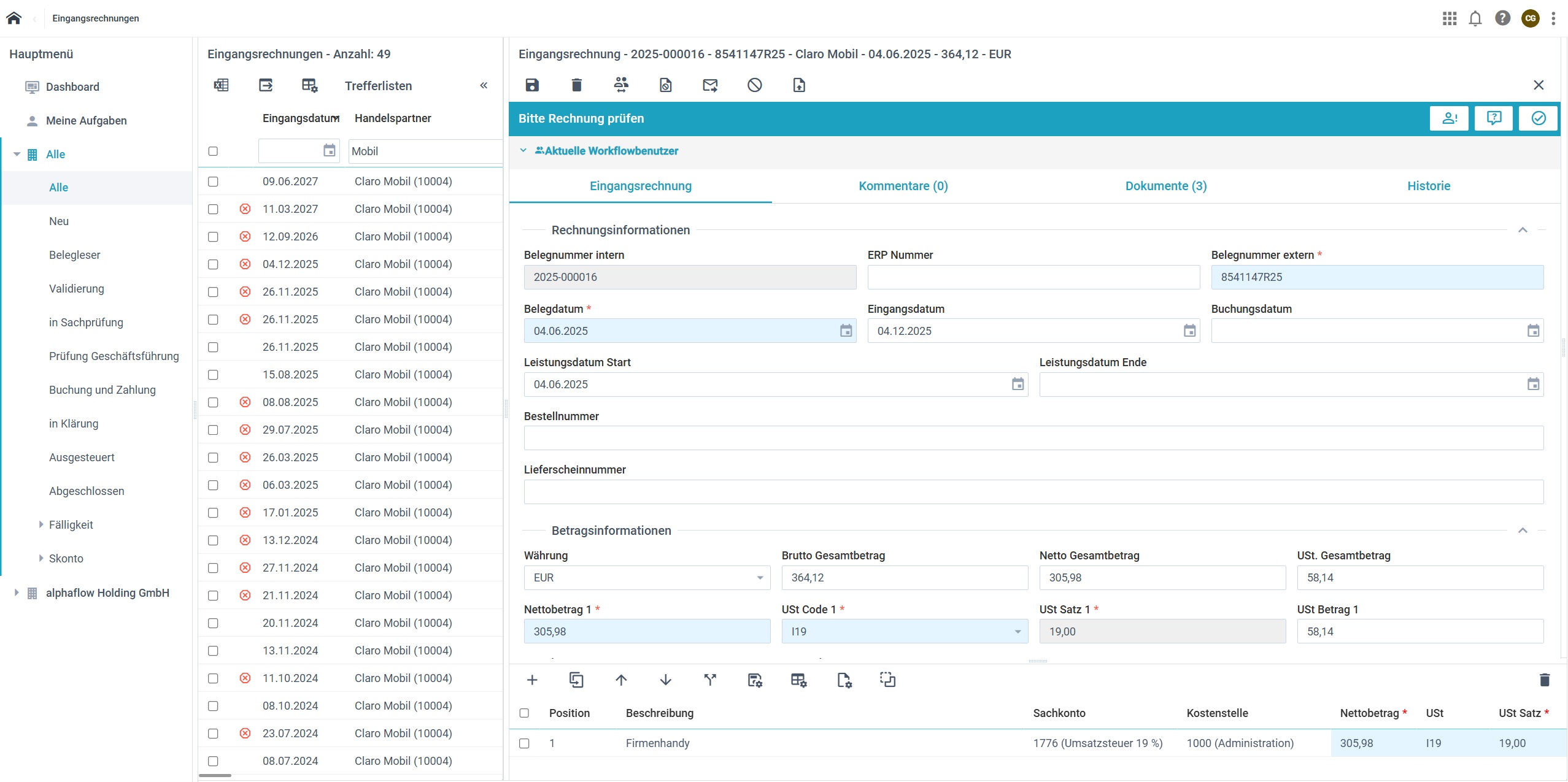Click the save disk icon
Image resolution: width=1568 pixels, height=782 pixels.
[532, 85]
